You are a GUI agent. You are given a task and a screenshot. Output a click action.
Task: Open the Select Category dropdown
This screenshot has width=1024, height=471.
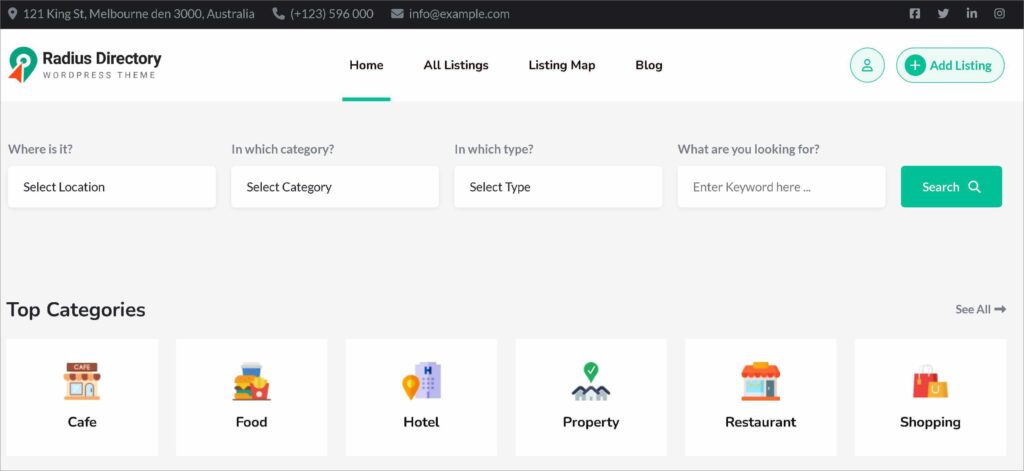pyautogui.click(x=335, y=187)
